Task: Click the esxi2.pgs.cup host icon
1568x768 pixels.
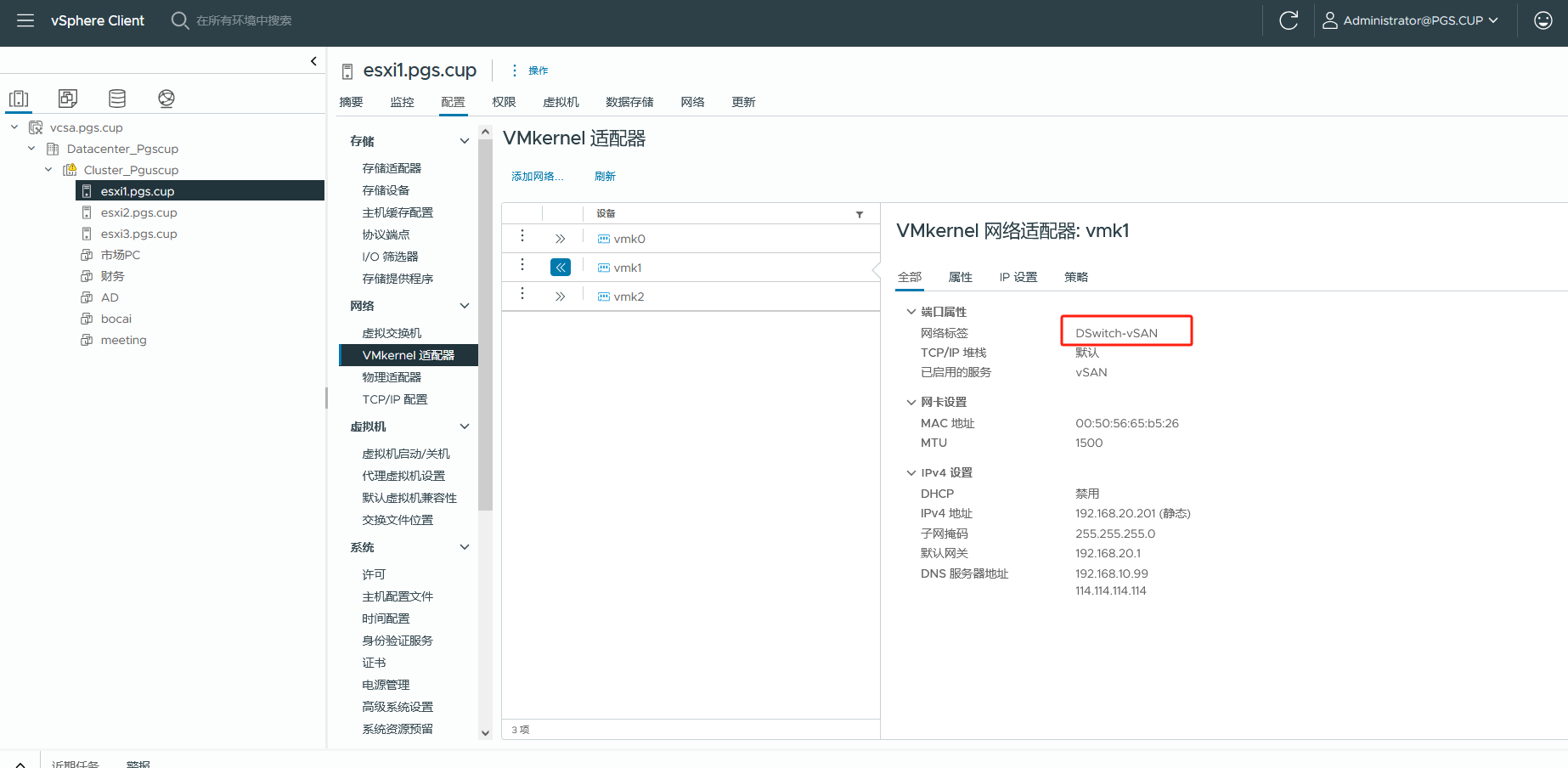Action: tap(87, 212)
